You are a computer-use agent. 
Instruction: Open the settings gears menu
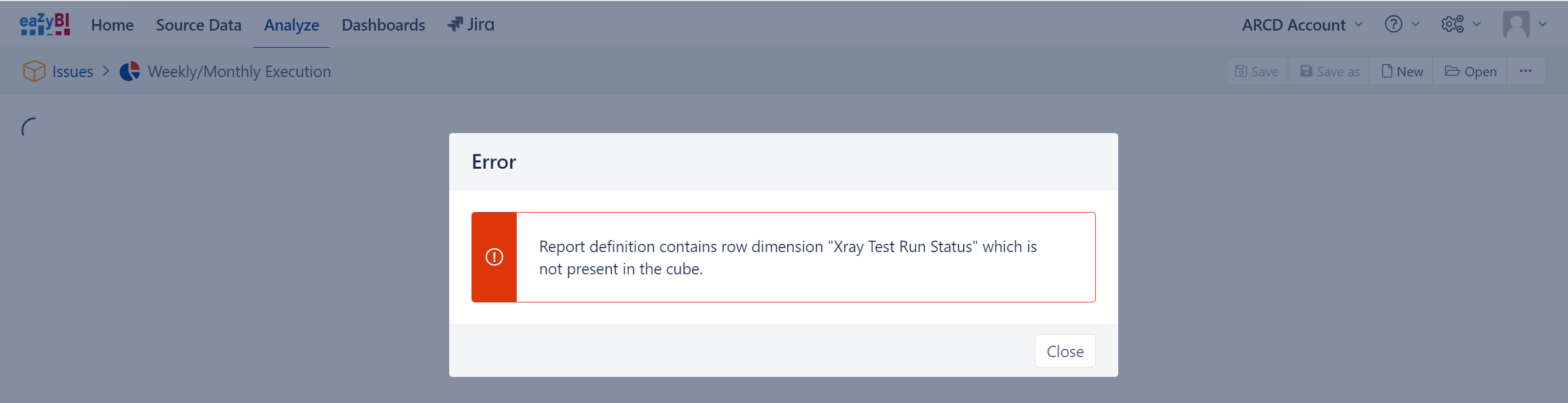[1453, 24]
